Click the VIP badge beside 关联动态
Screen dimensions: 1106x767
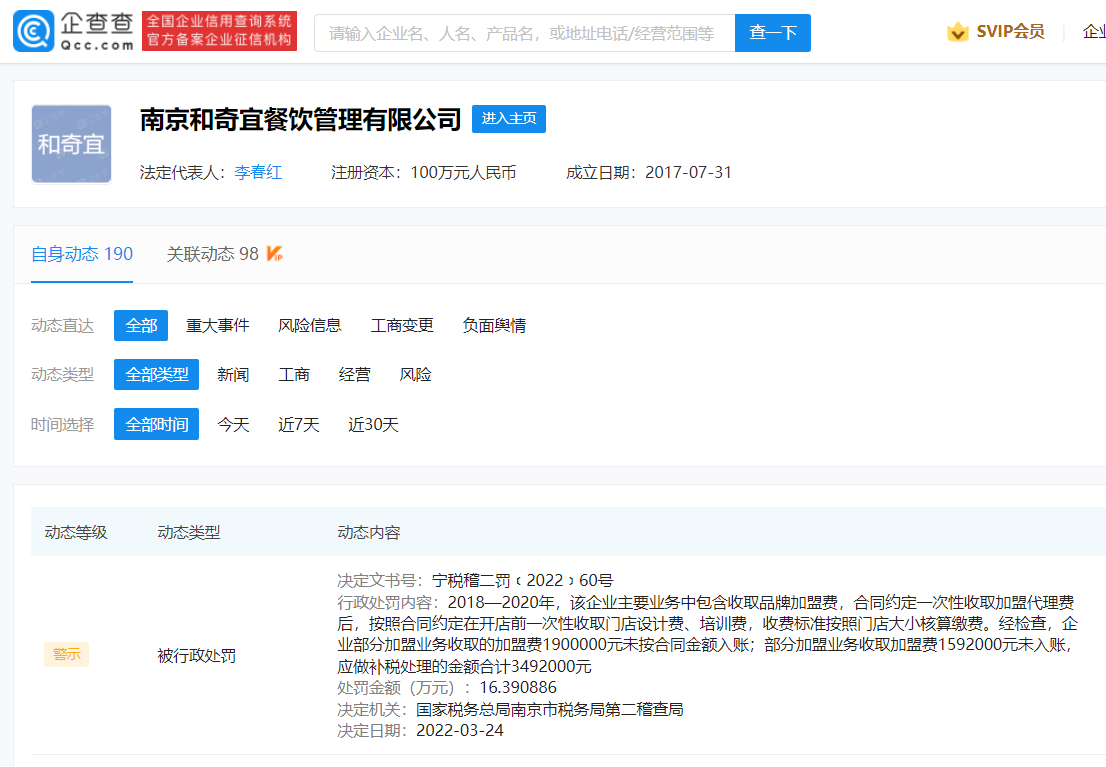tap(274, 253)
